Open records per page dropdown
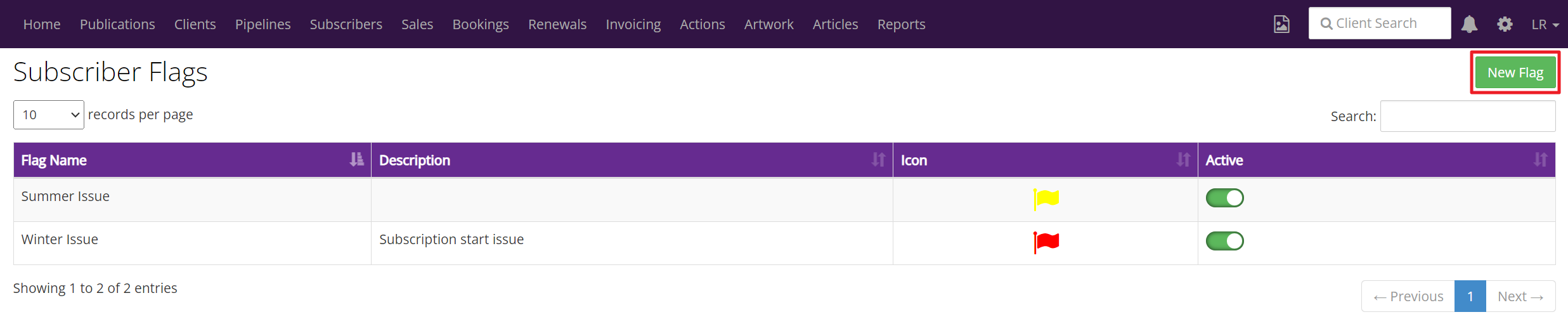This screenshot has height=331, width=1568. pyautogui.click(x=49, y=115)
